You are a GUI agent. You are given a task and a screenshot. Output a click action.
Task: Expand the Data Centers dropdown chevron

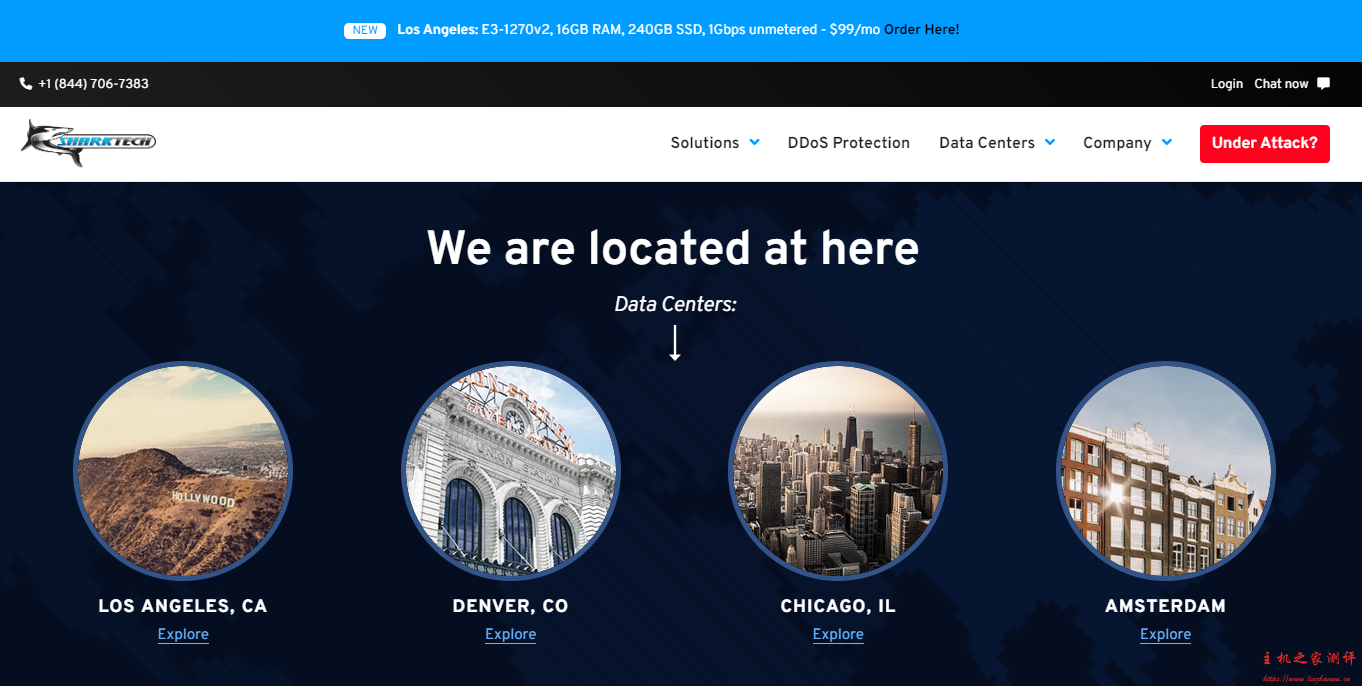pos(1050,142)
